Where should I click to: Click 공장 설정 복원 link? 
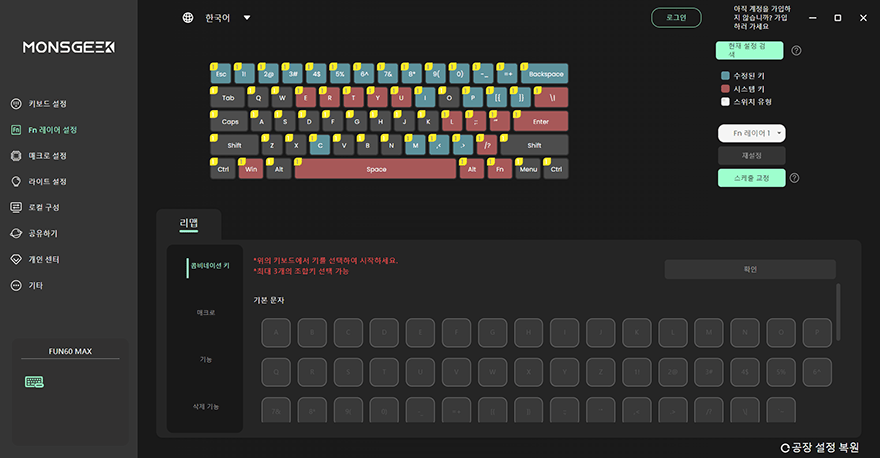[x=825, y=448]
